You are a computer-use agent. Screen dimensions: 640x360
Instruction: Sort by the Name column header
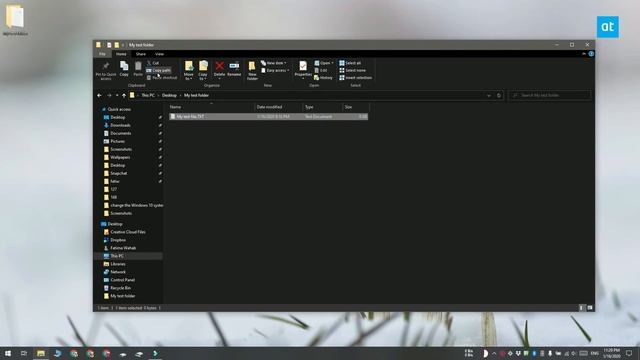211,107
